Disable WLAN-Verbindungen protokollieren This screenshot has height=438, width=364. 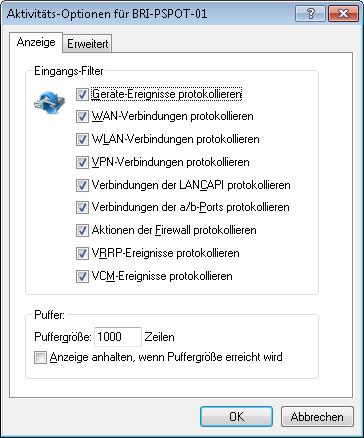[x=82, y=139]
